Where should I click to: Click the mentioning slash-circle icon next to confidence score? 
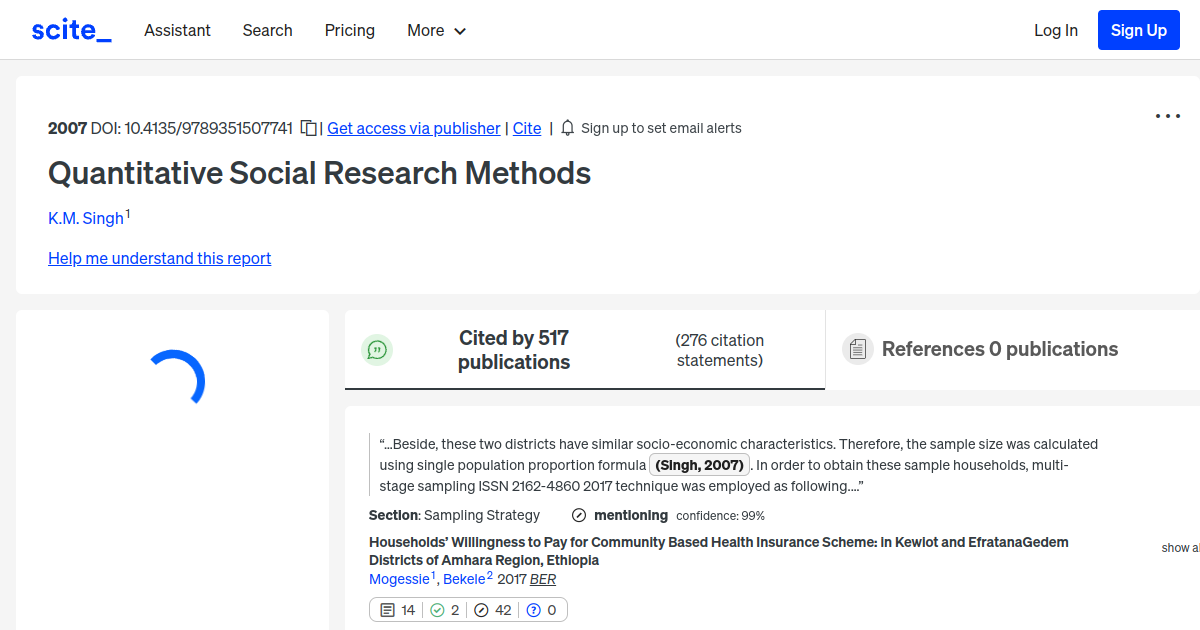point(579,515)
